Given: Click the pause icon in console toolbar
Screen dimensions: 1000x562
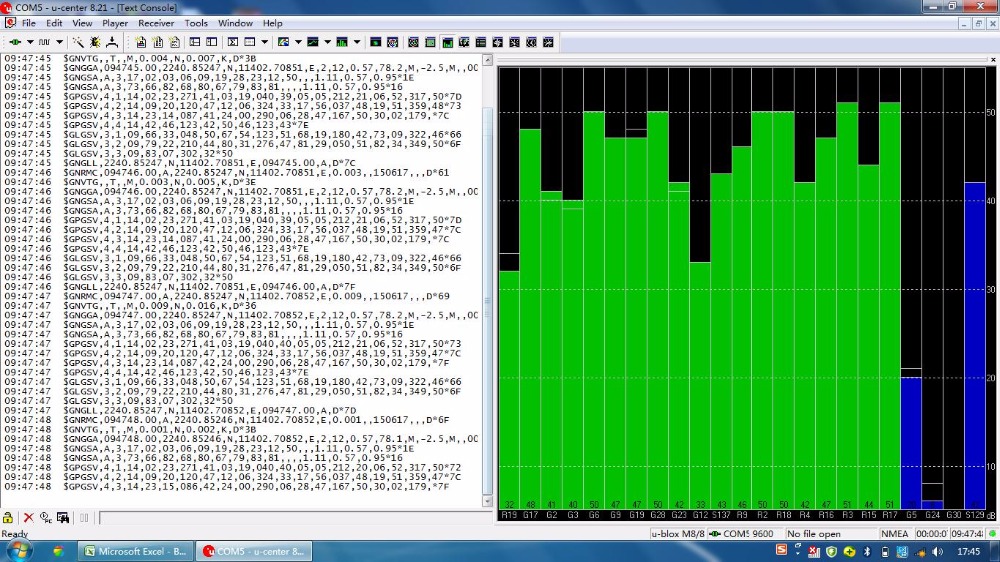Looking at the screenshot, I should pos(83,518).
